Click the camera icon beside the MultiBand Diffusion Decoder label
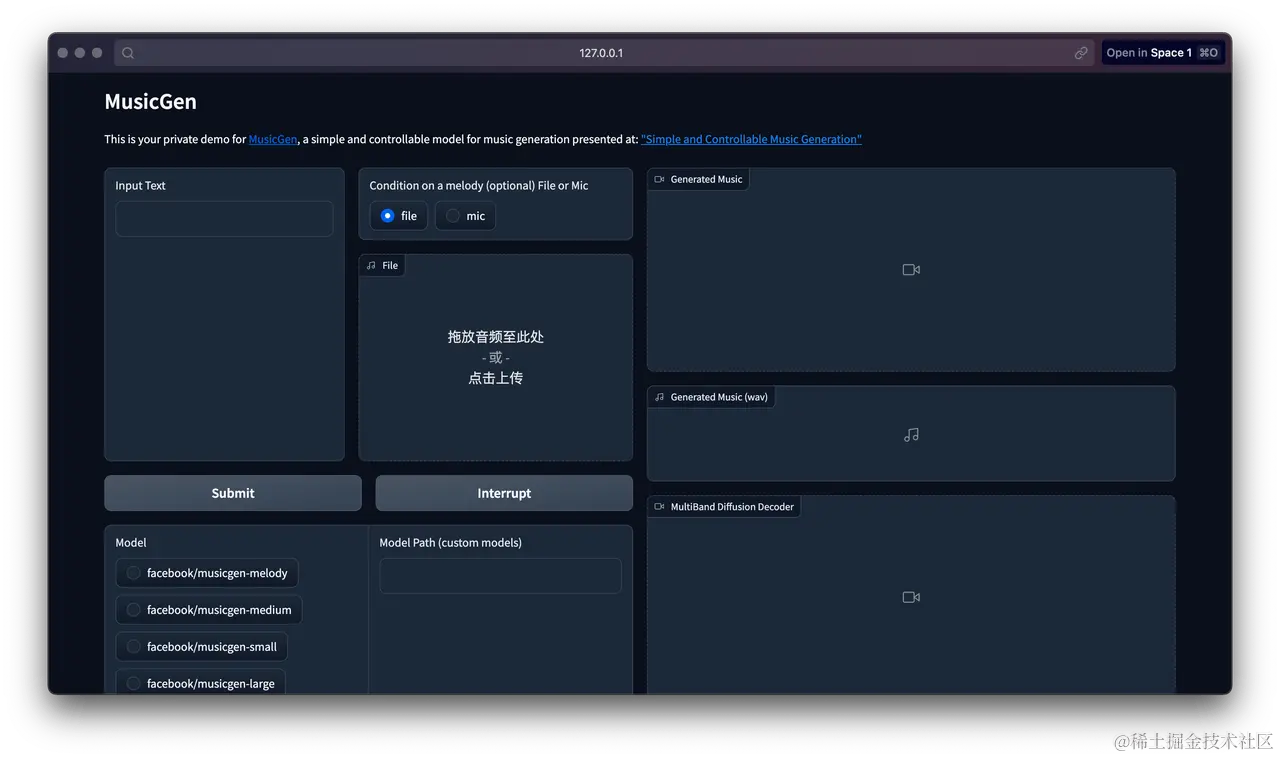 [659, 507]
